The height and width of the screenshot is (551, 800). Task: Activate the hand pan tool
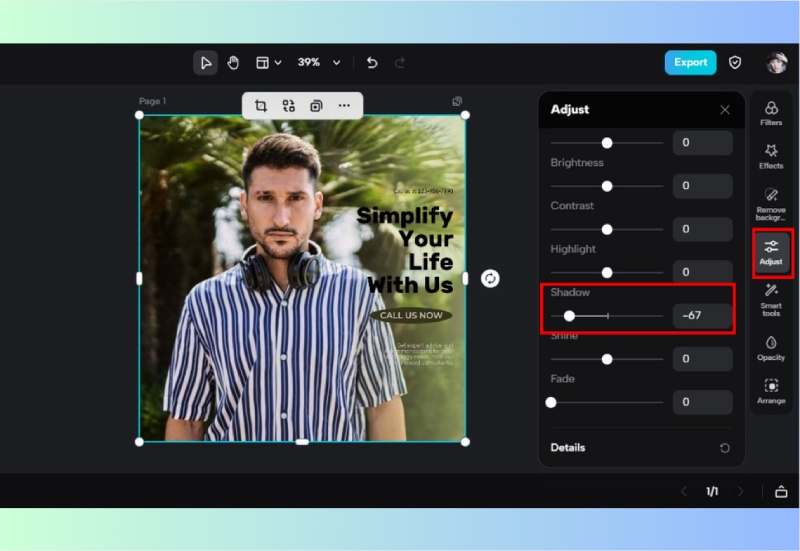[x=233, y=62]
